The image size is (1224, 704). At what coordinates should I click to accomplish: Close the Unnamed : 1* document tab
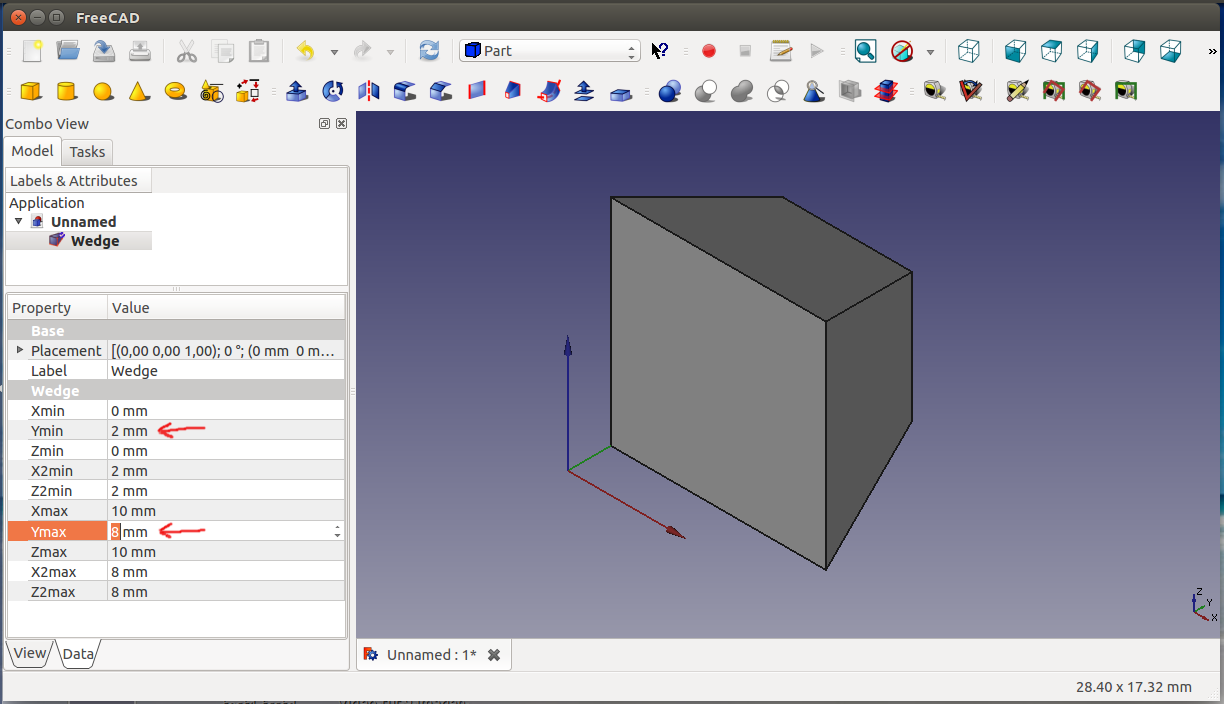click(x=493, y=655)
